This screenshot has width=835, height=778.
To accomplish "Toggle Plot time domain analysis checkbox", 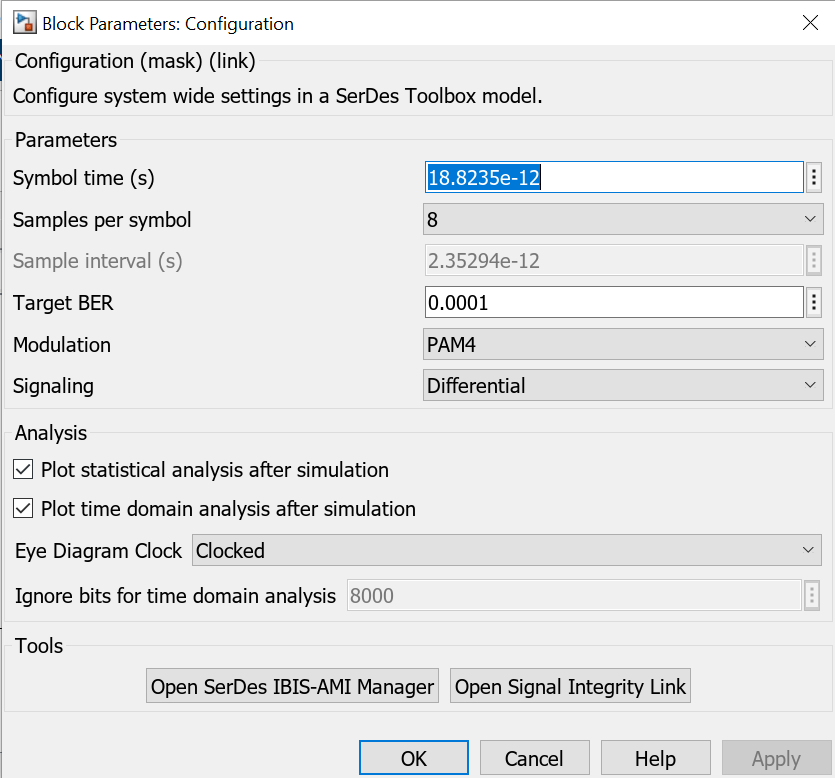I will 23,509.
